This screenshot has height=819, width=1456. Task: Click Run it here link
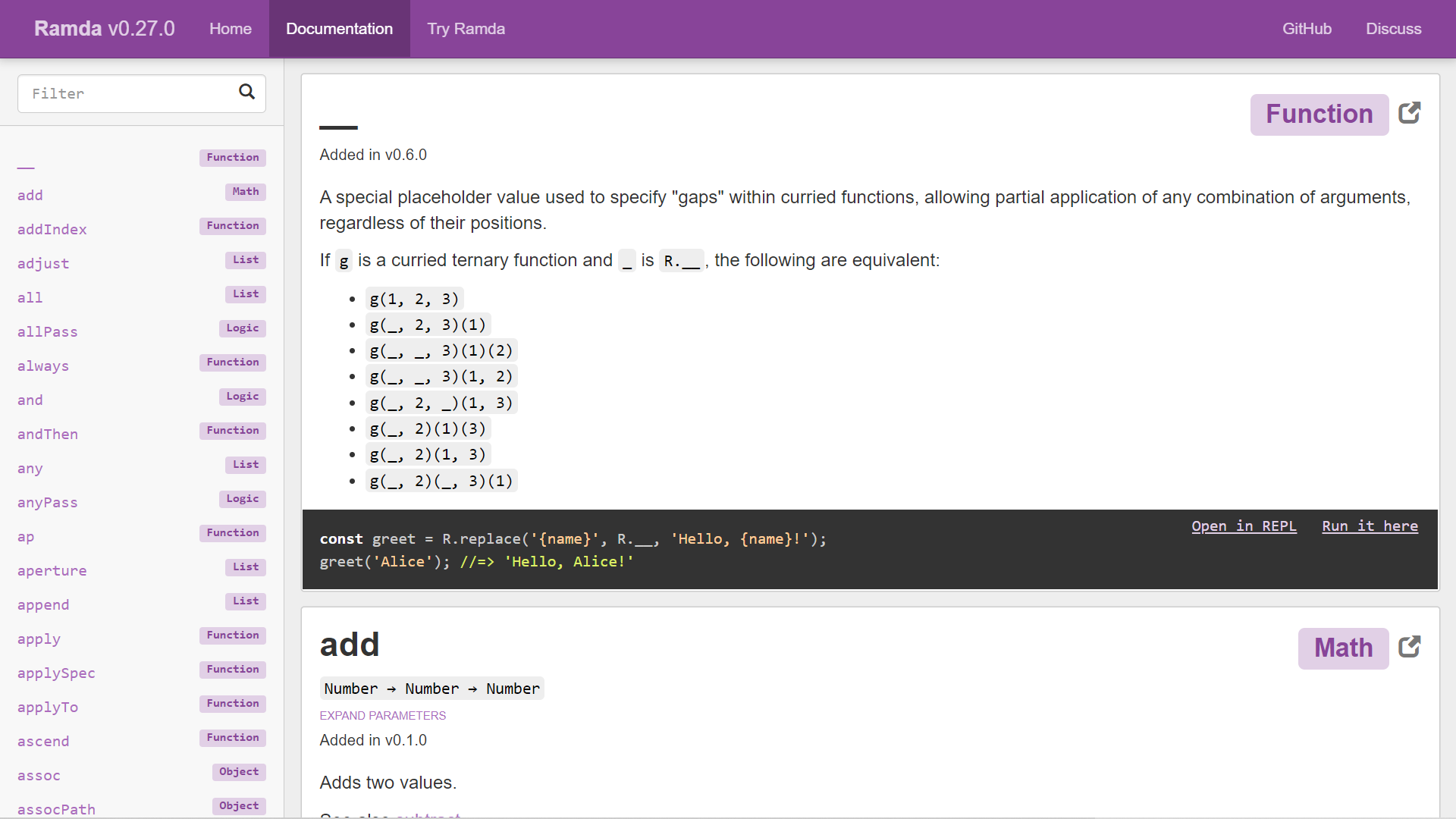pos(1370,526)
